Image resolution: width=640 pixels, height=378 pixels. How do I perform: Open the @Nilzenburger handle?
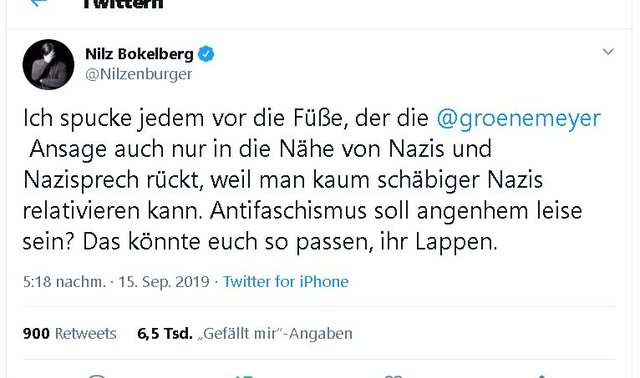(138, 74)
